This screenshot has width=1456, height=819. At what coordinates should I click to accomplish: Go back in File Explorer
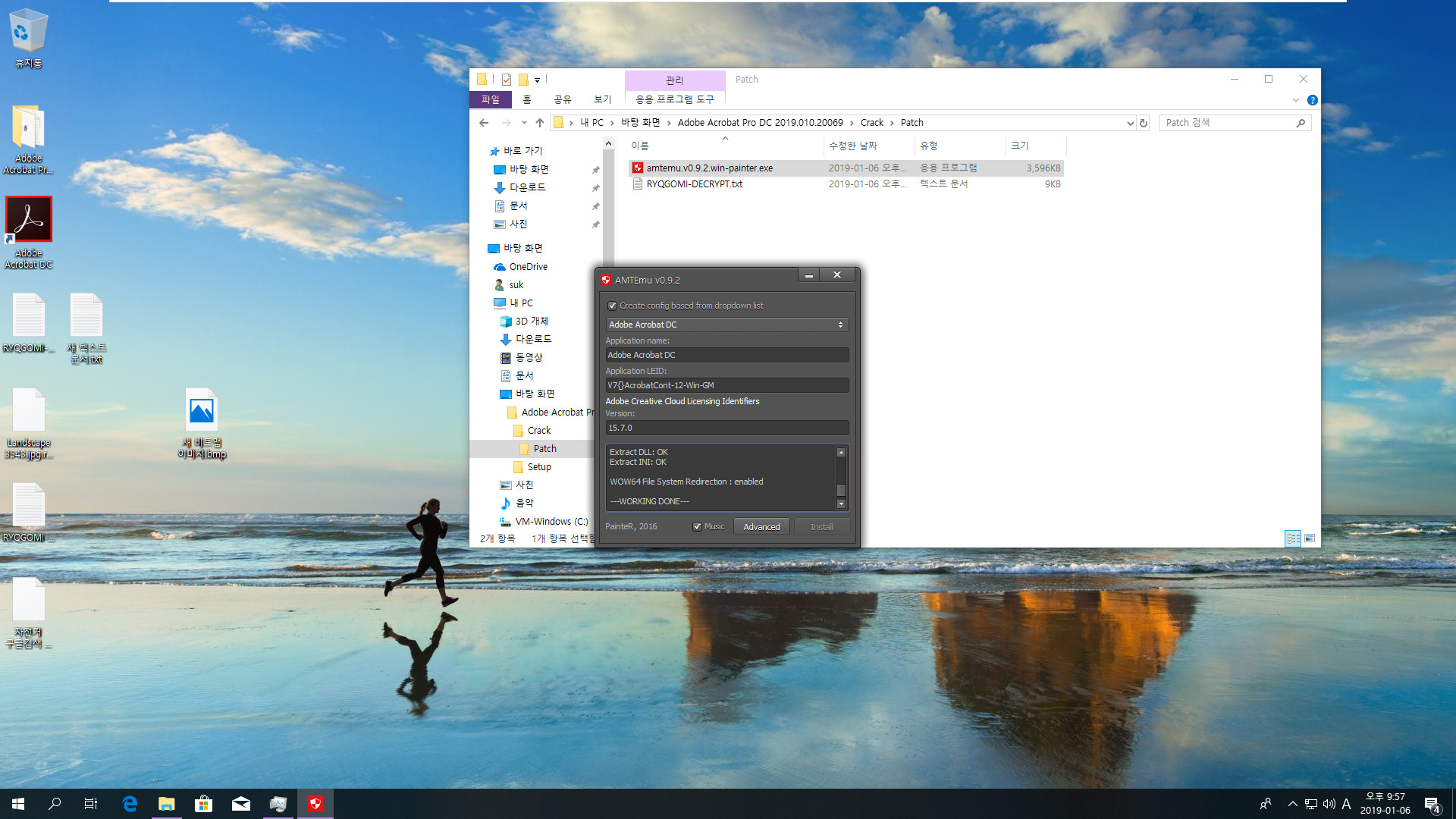484,122
